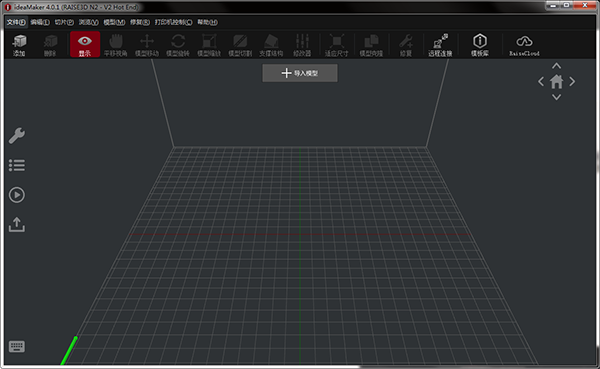The width and height of the screenshot is (600, 369).
Task: Open the 切片 (Slice) menu
Action: coord(64,22)
